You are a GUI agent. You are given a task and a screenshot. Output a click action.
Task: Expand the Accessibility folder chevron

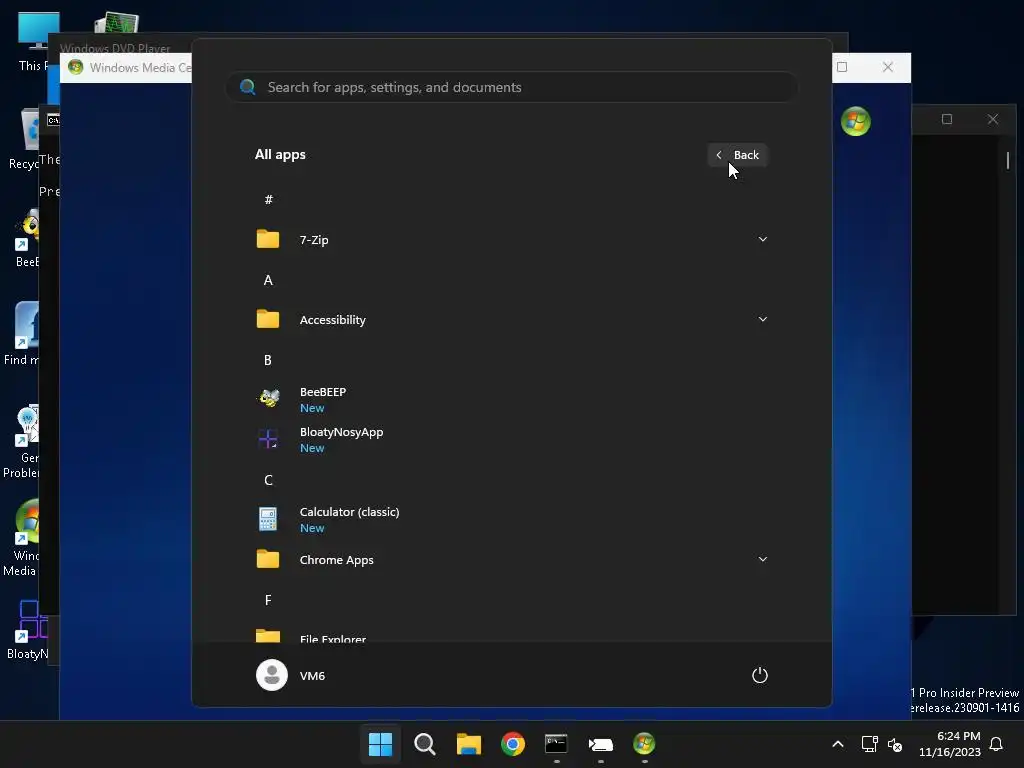click(762, 319)
